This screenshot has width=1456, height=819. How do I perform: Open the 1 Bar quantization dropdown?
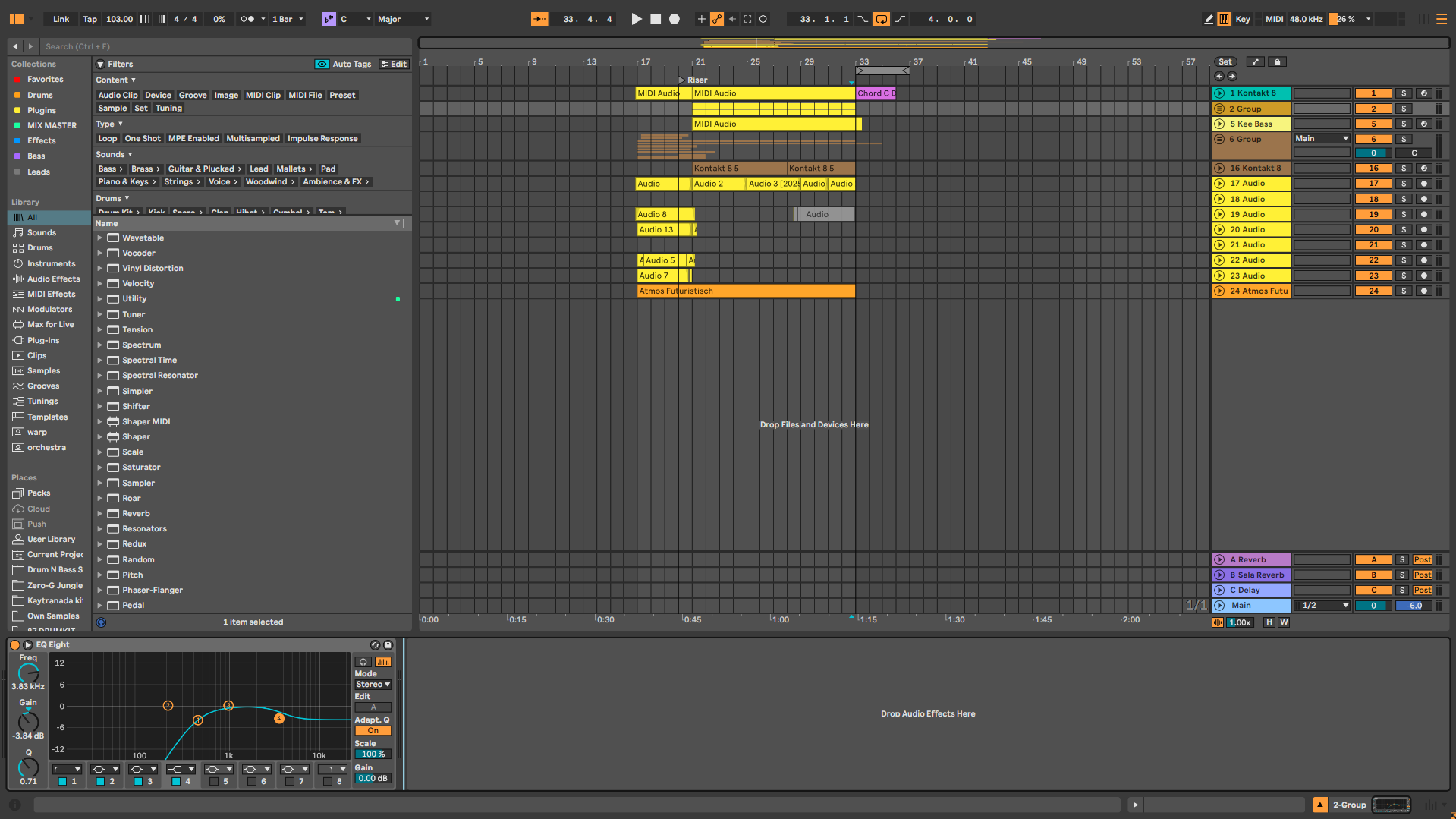pyautogui.click(x=288, y=19)
